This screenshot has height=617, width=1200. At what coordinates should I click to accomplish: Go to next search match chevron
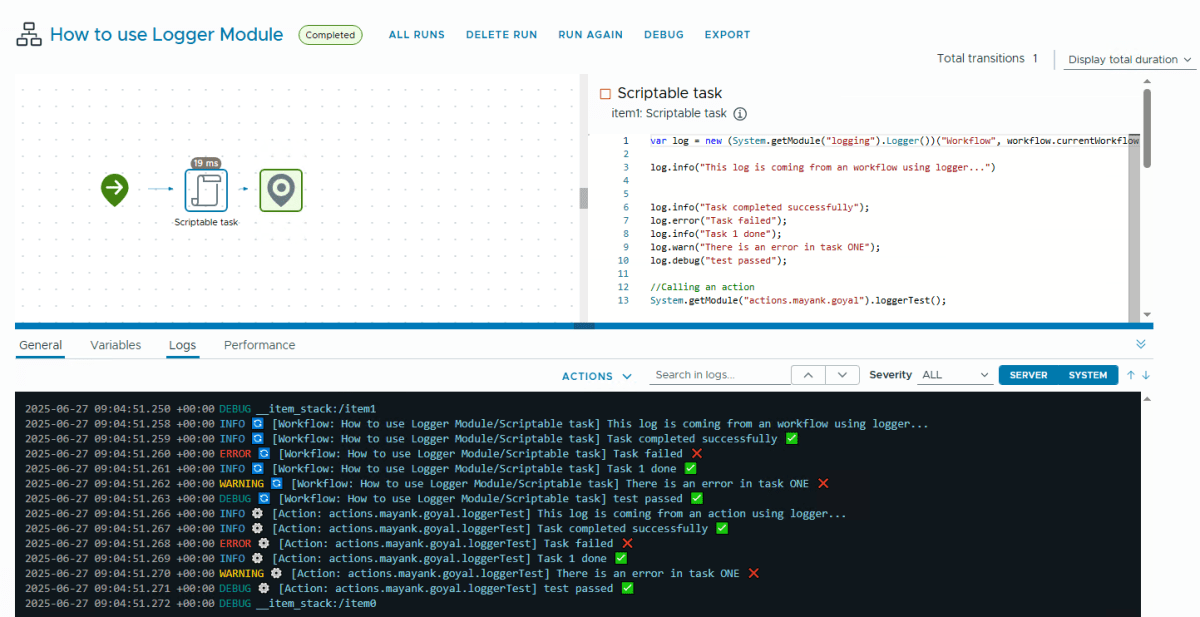point(843,375)
